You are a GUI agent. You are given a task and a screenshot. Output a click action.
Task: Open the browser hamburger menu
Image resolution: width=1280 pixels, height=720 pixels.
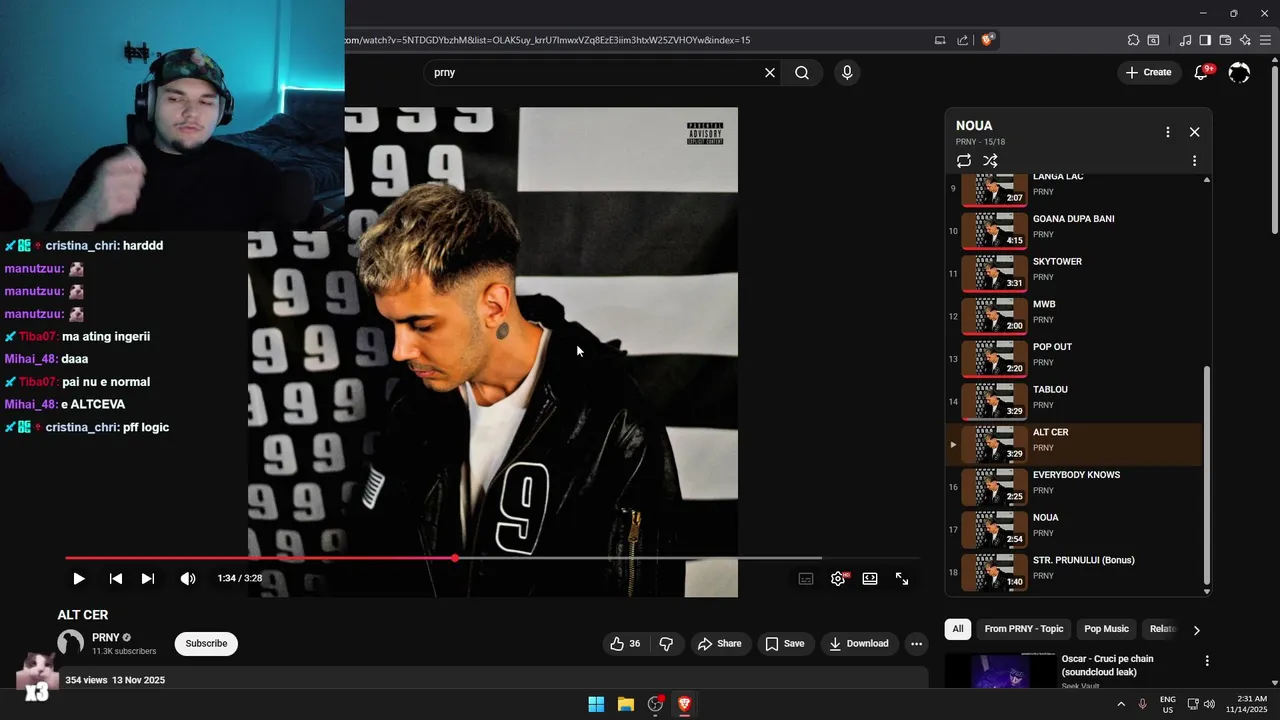point(1266,40)
